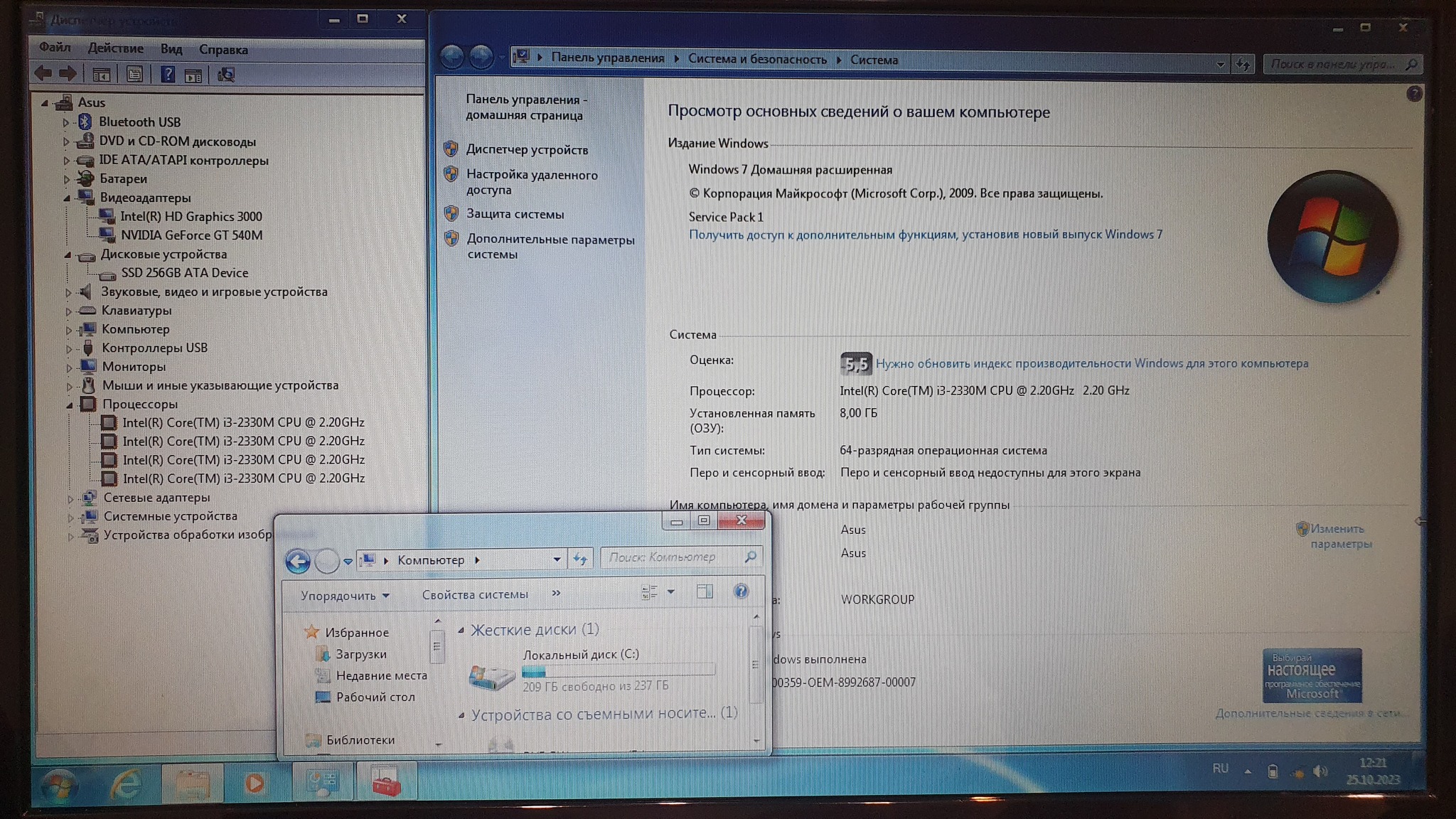
Task: Collapse the Процессоры tree node
Action: [70, 405]
